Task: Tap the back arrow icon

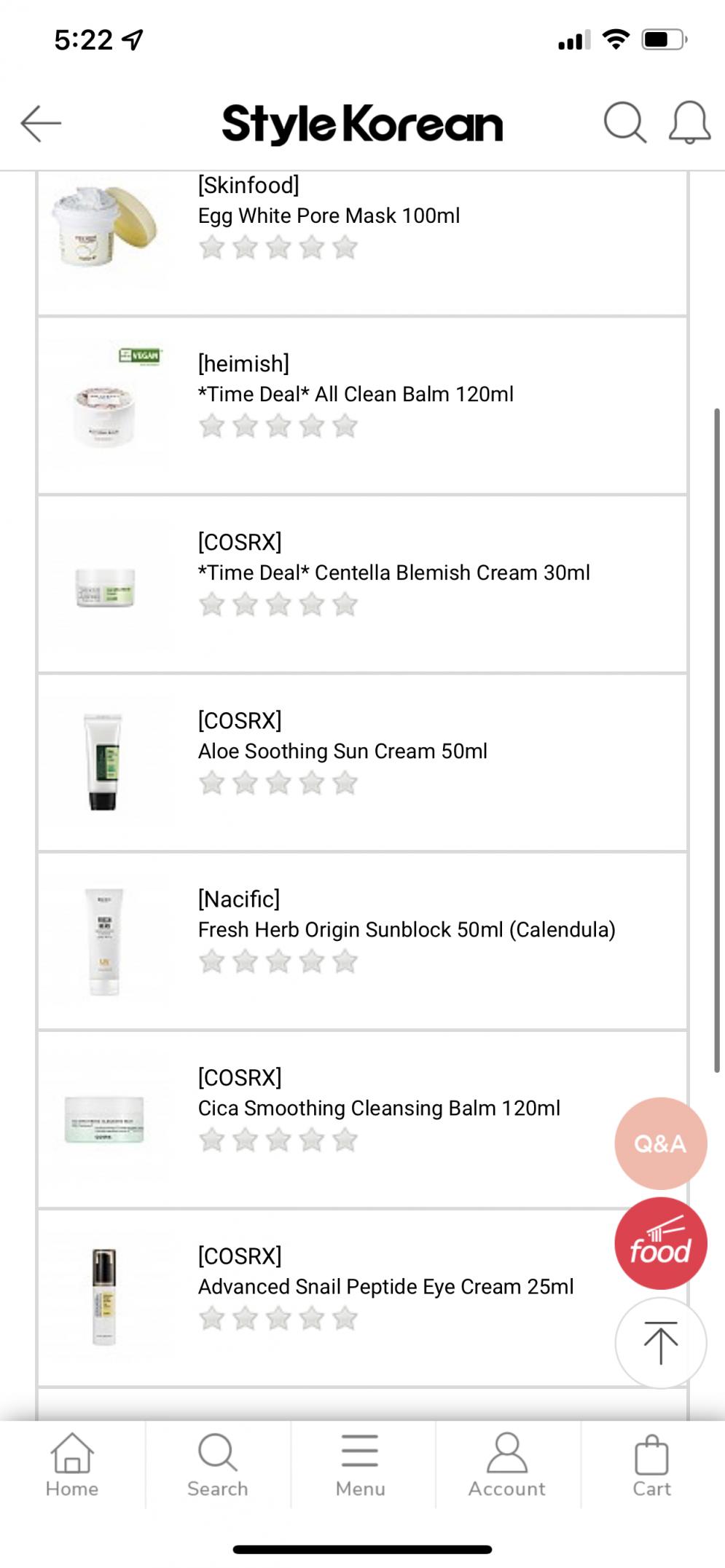Action: point(41,123)
